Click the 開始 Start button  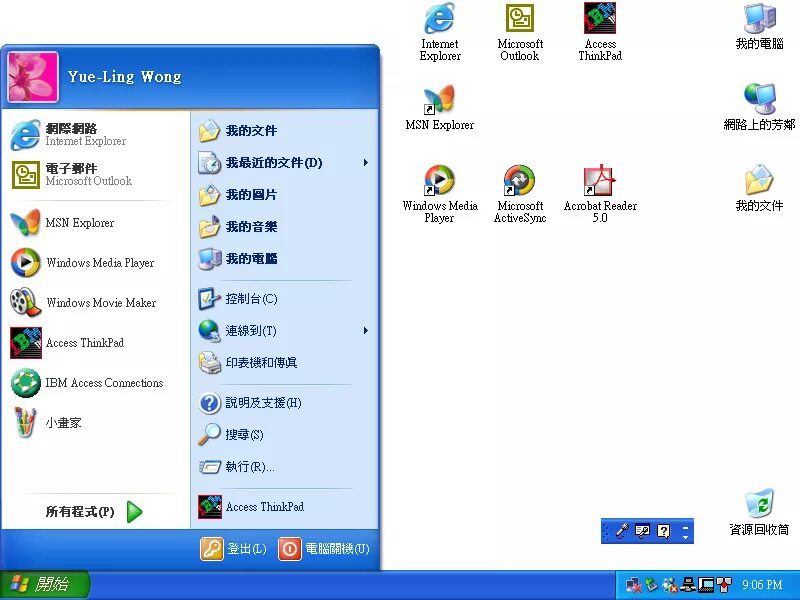[45, 584]
